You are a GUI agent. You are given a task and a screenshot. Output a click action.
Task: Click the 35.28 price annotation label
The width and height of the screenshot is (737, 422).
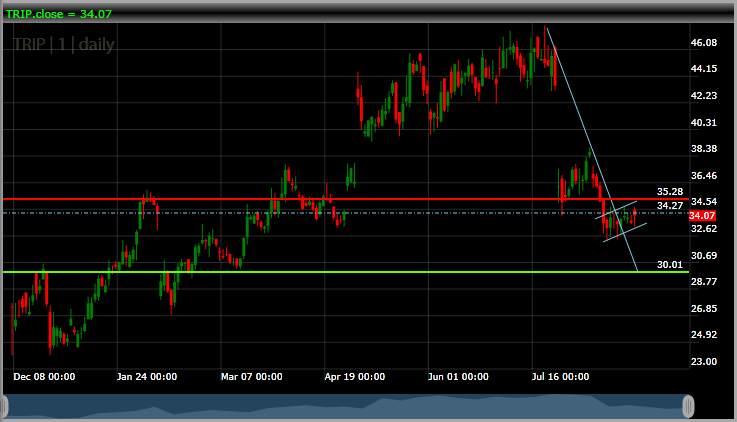click(669, 191)
